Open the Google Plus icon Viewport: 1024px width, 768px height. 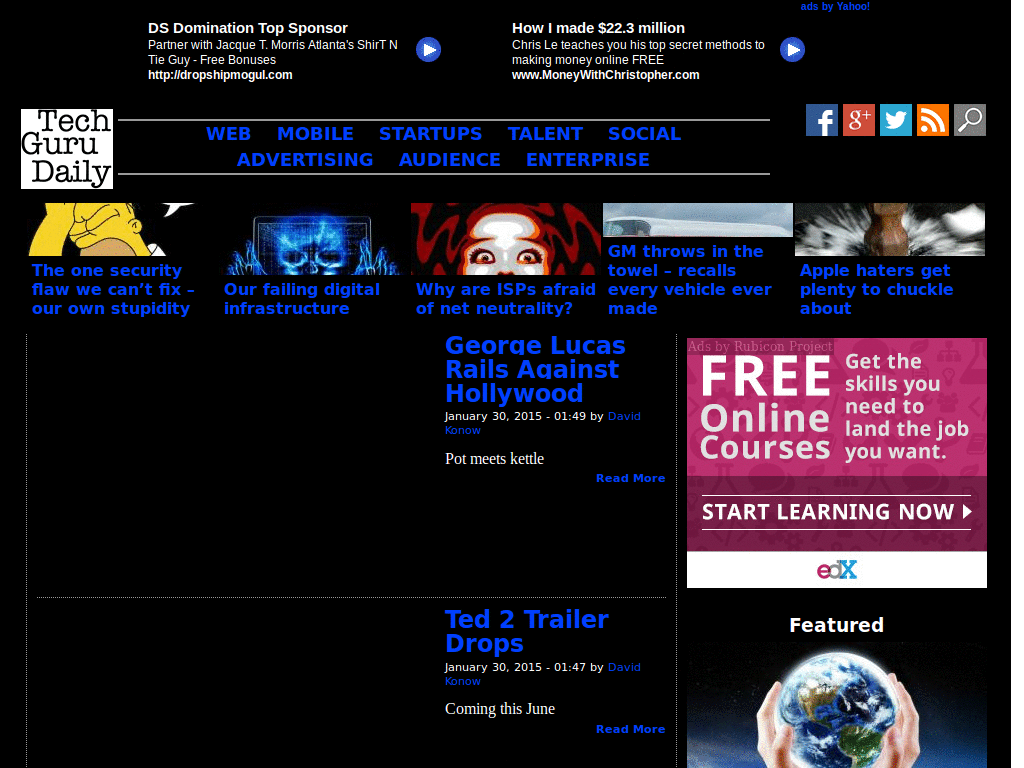859,120
